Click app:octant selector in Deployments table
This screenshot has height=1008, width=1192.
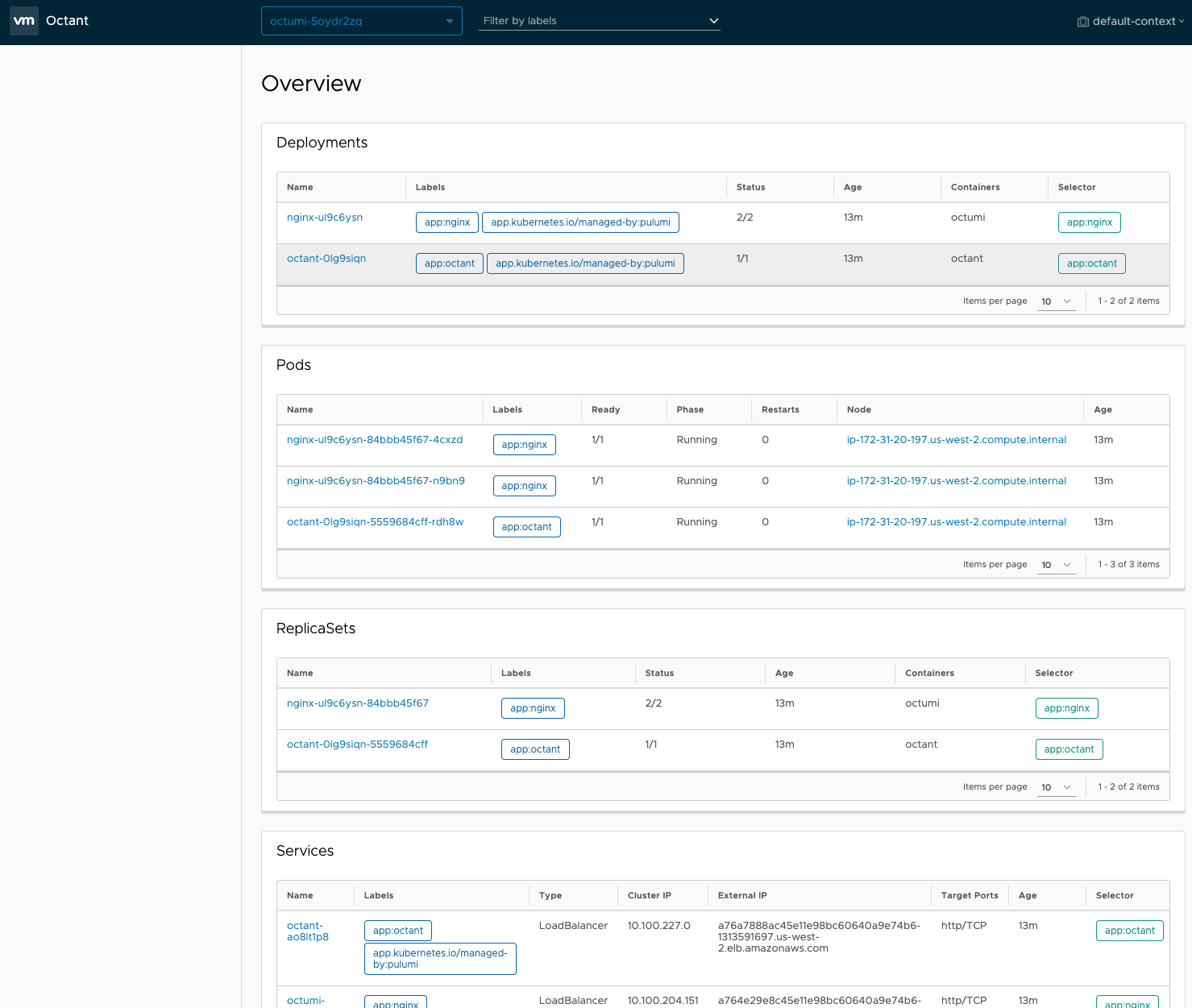[1092, 263]
